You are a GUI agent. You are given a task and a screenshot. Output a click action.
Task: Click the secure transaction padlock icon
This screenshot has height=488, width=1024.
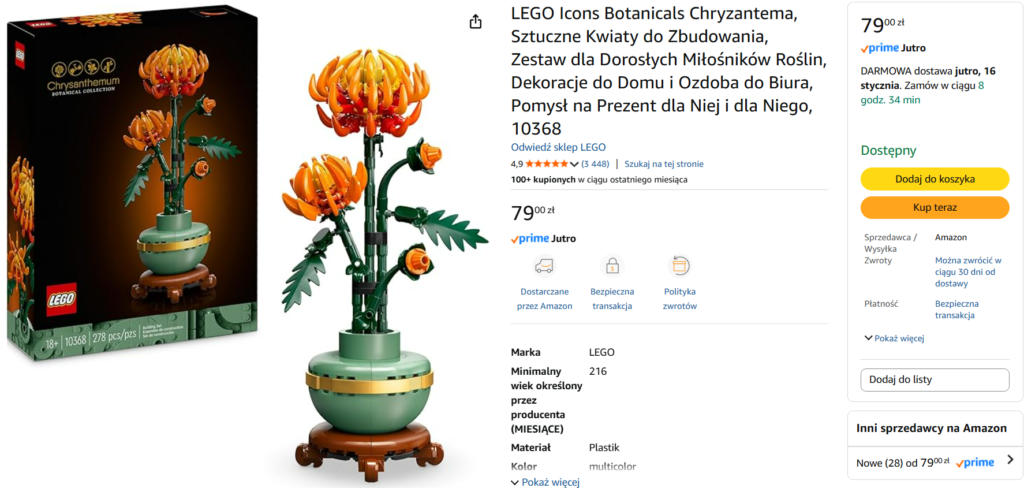pos(612,266)
